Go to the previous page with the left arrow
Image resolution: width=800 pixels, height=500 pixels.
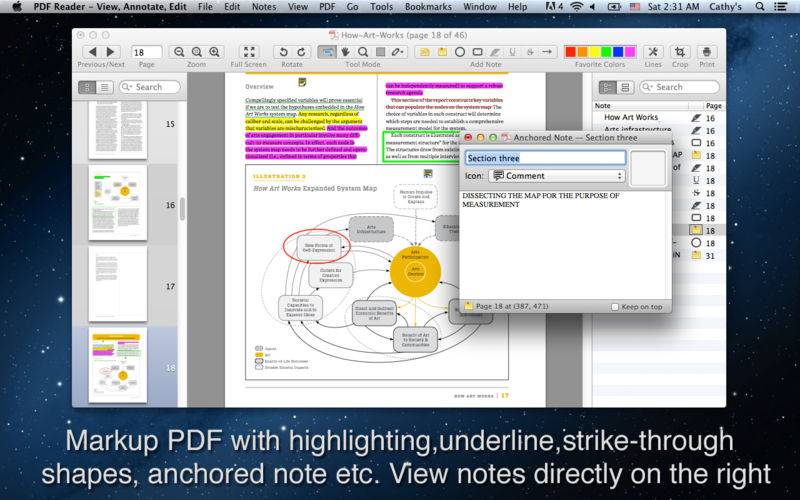coord(92,52)
